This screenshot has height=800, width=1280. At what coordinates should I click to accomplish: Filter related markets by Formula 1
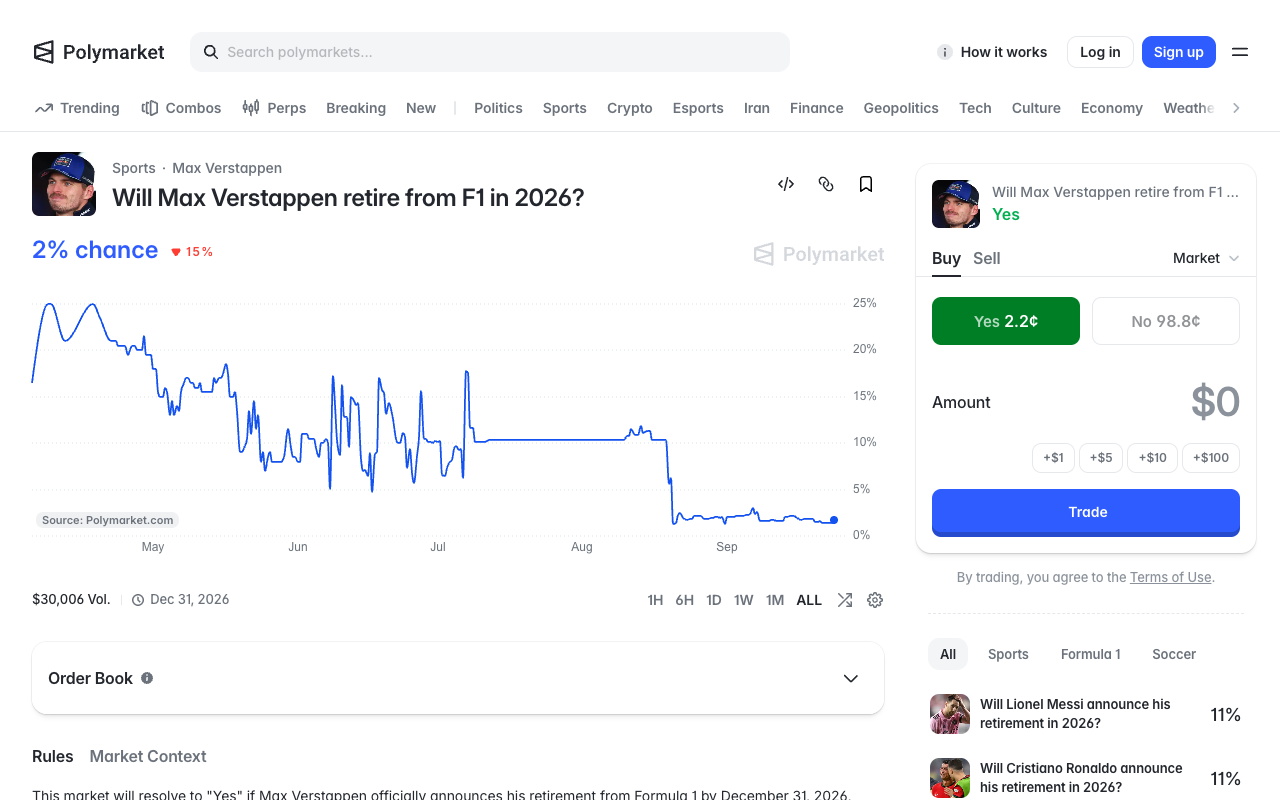tap(1090, 654)
